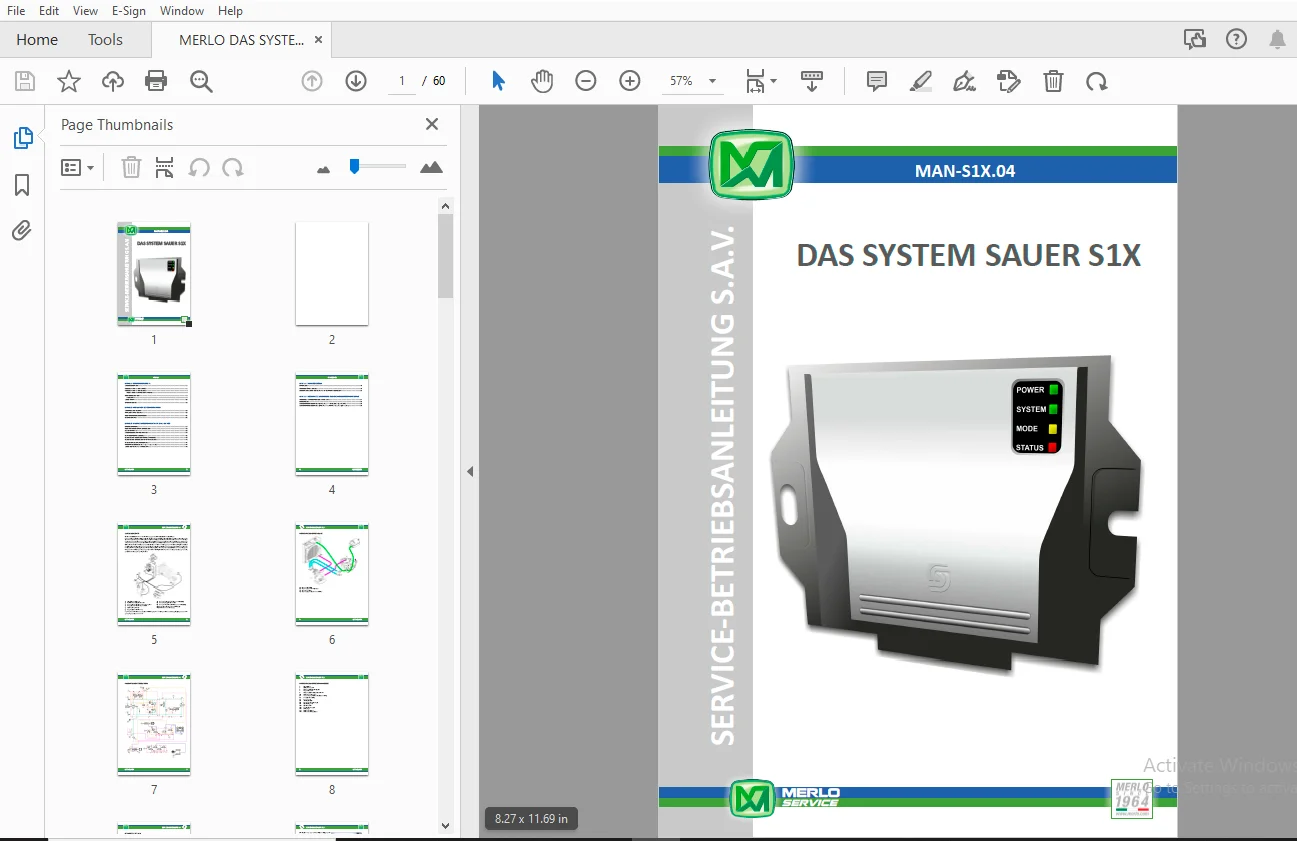Viewport: 1297px width, 841px height.
Task: Select page 1 thumbnail
Action: click(154, 274)
